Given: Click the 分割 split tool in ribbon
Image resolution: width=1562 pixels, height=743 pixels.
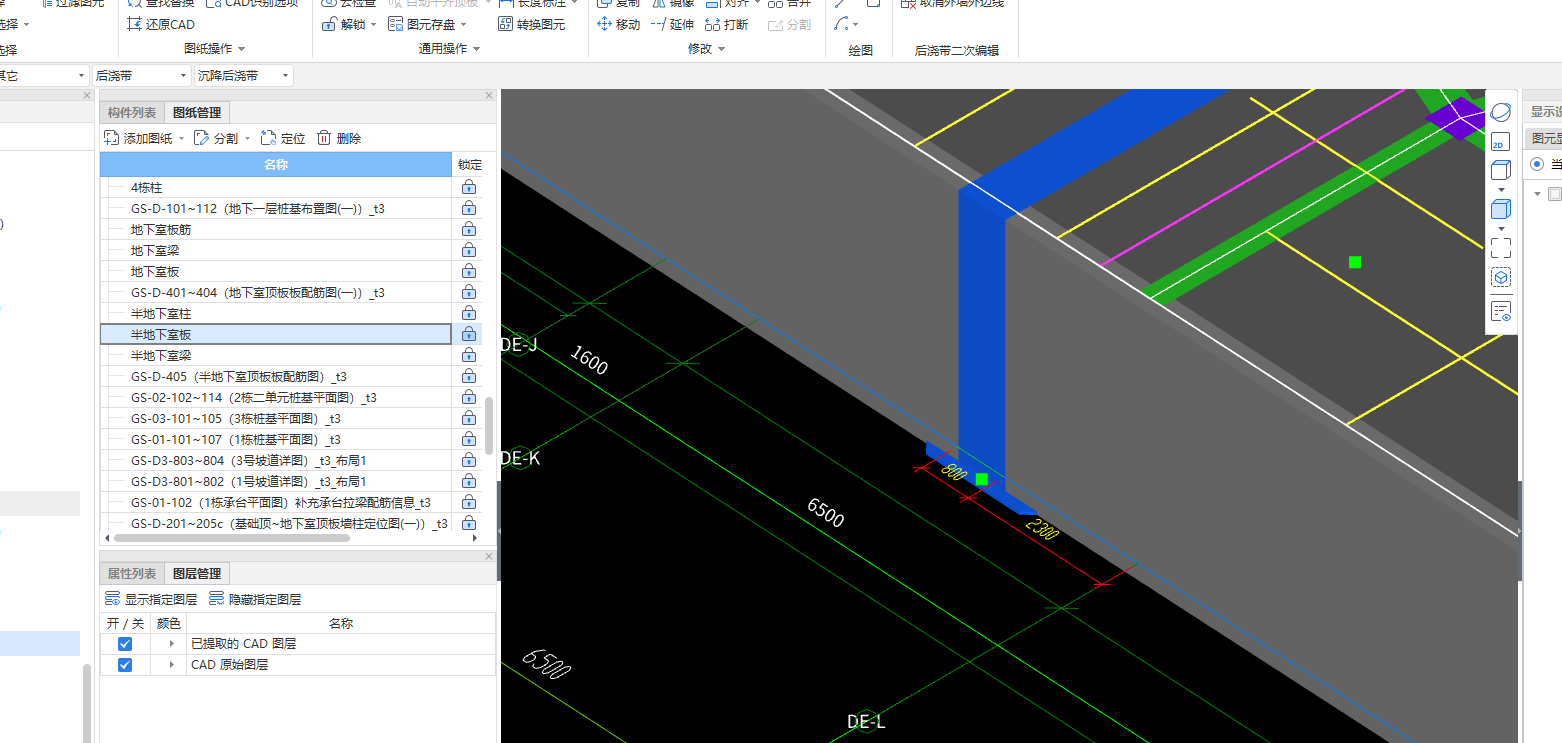Looking at the screenshot, I should tap(790, 24).
